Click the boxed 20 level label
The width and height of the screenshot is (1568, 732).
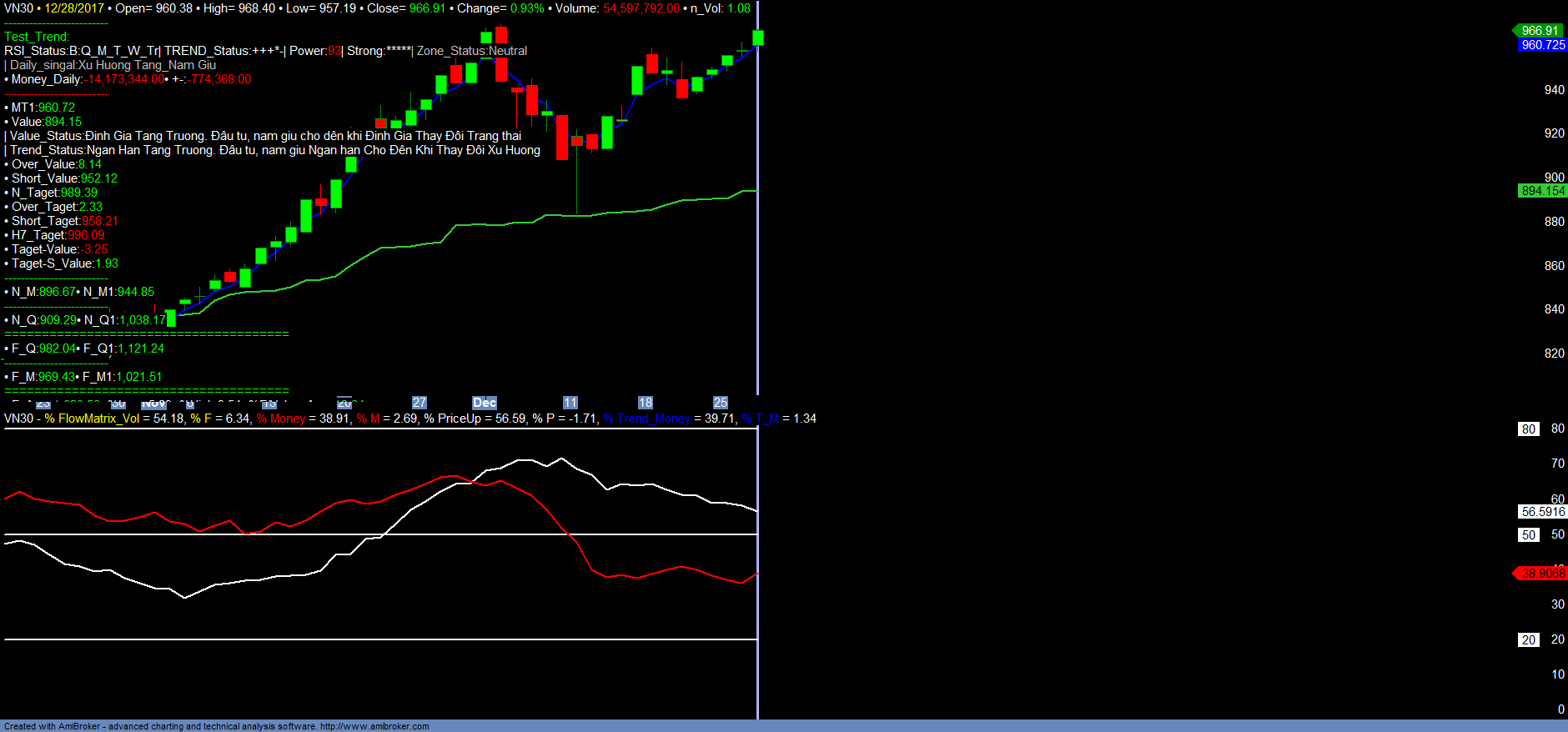tap(1528, 640)
